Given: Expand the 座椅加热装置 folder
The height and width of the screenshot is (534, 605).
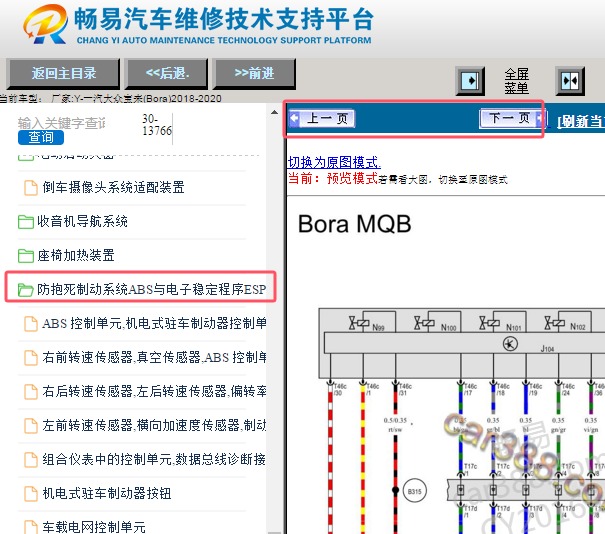Looking at the screenshot, I should point(76,255).
